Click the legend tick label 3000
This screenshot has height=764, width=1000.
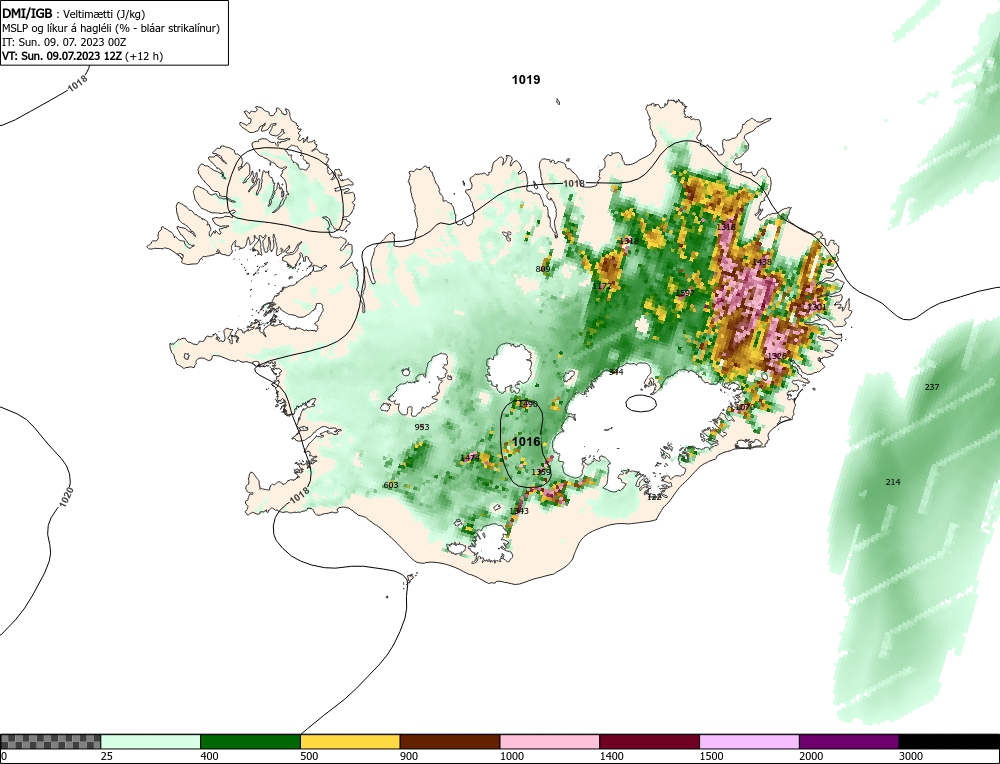tap(911, 756)
